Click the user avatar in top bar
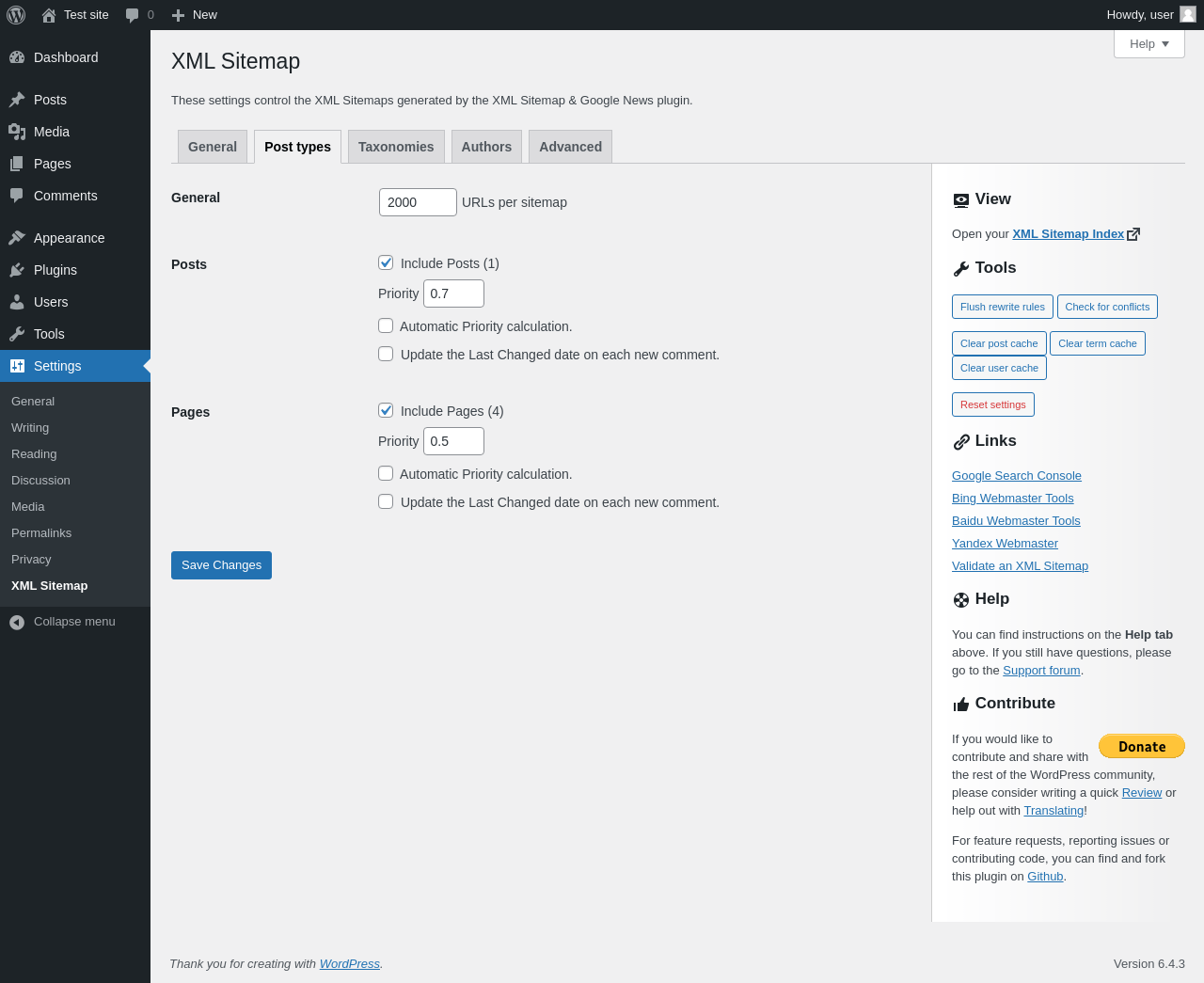Viewport: 1204px width, 983px height. (1188, 14)
